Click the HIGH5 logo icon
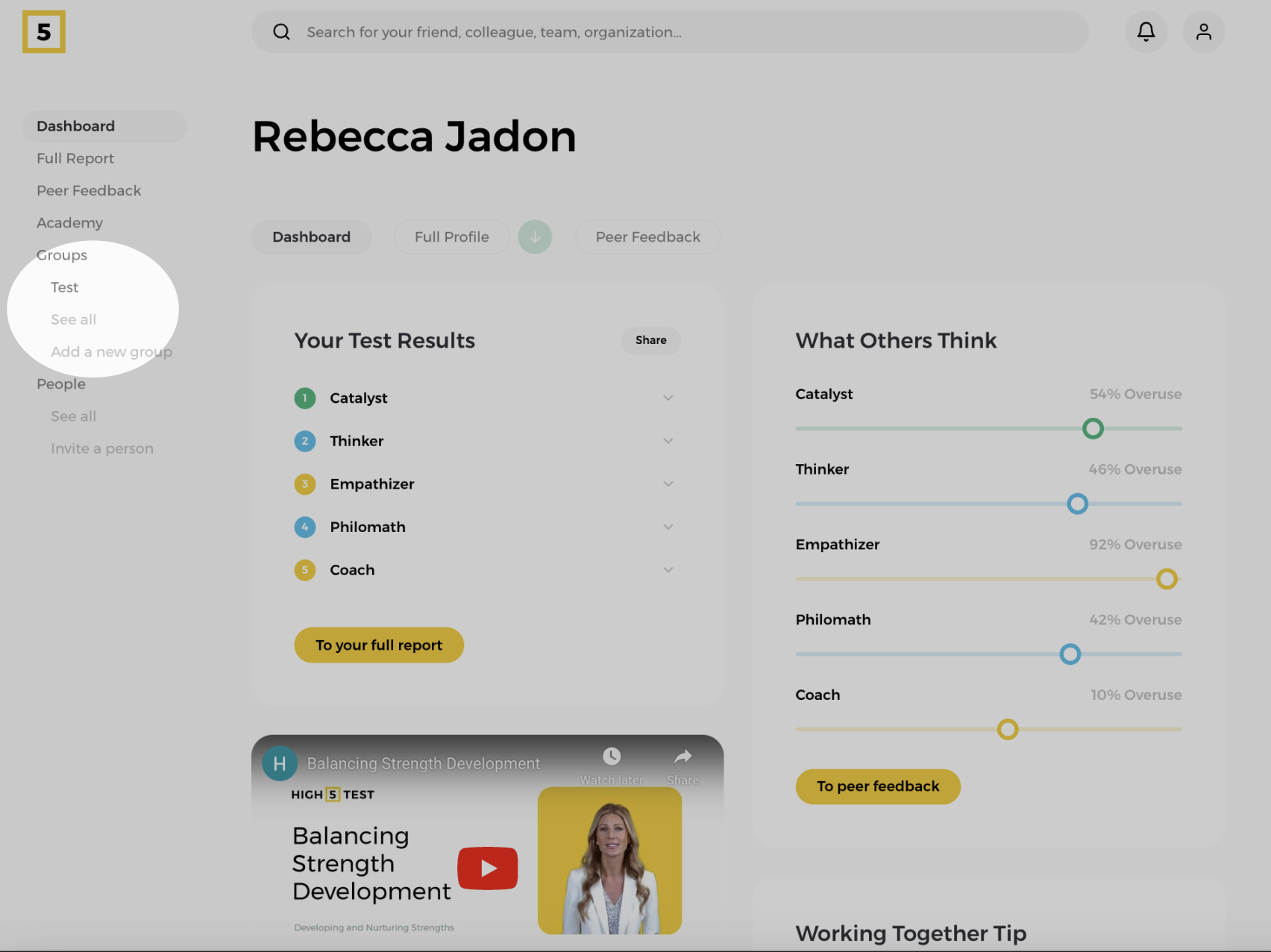 pos(44,32)
